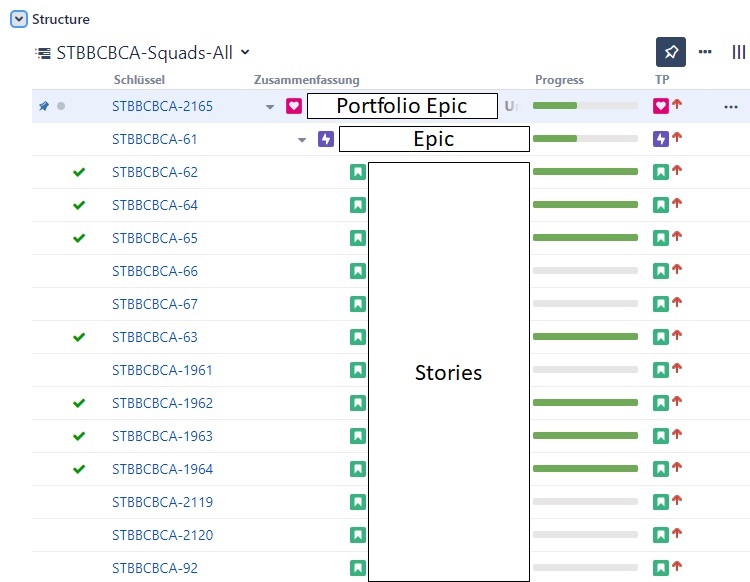Viewport: 750px width, 582px height.
Task: Click the key STBBCBCA-1962
Action: click(162, 403)
